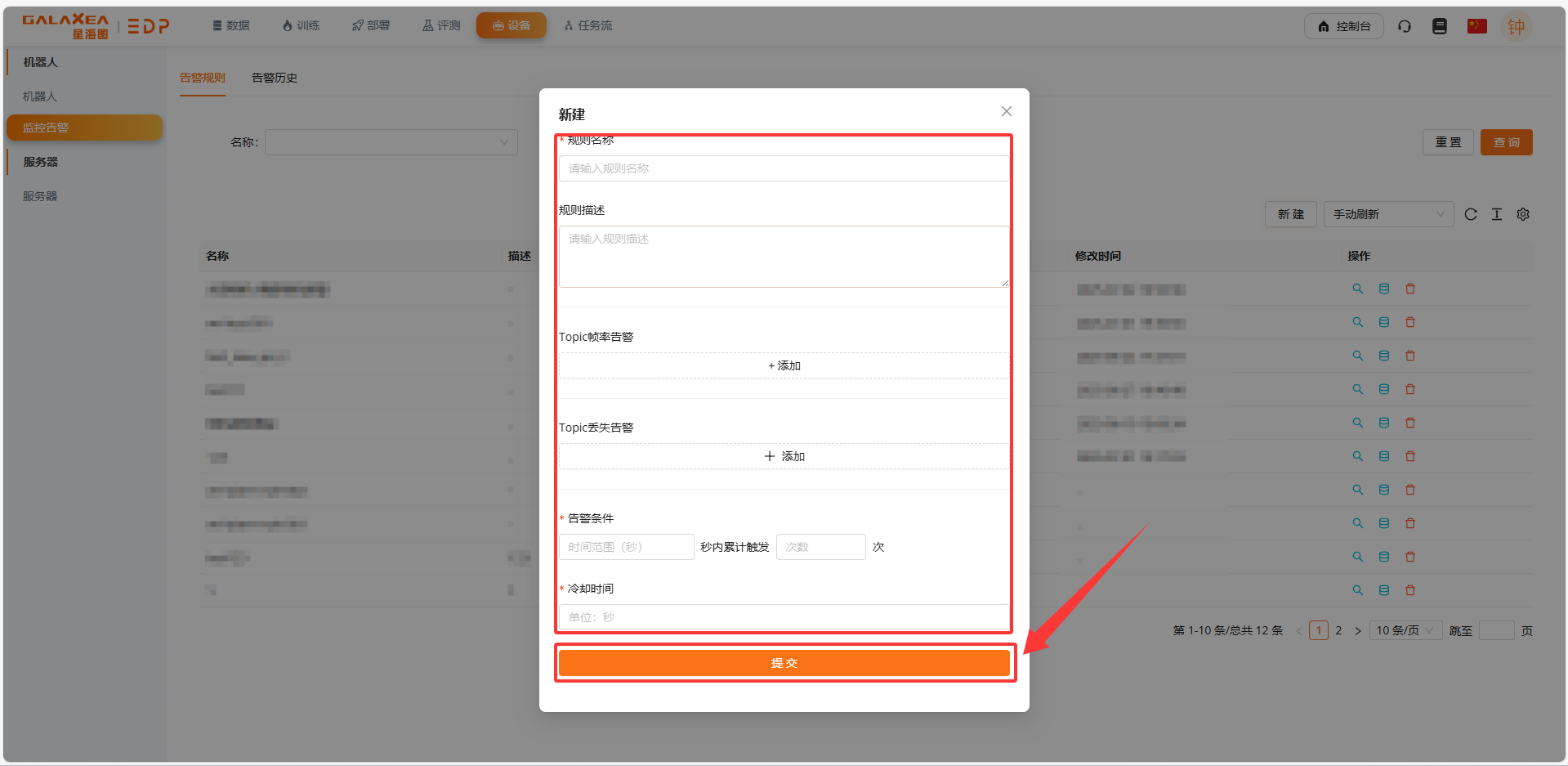Open the 10 条/页 page size dropdown
Screen dimensions: 1568x766
pos(1404,630)
